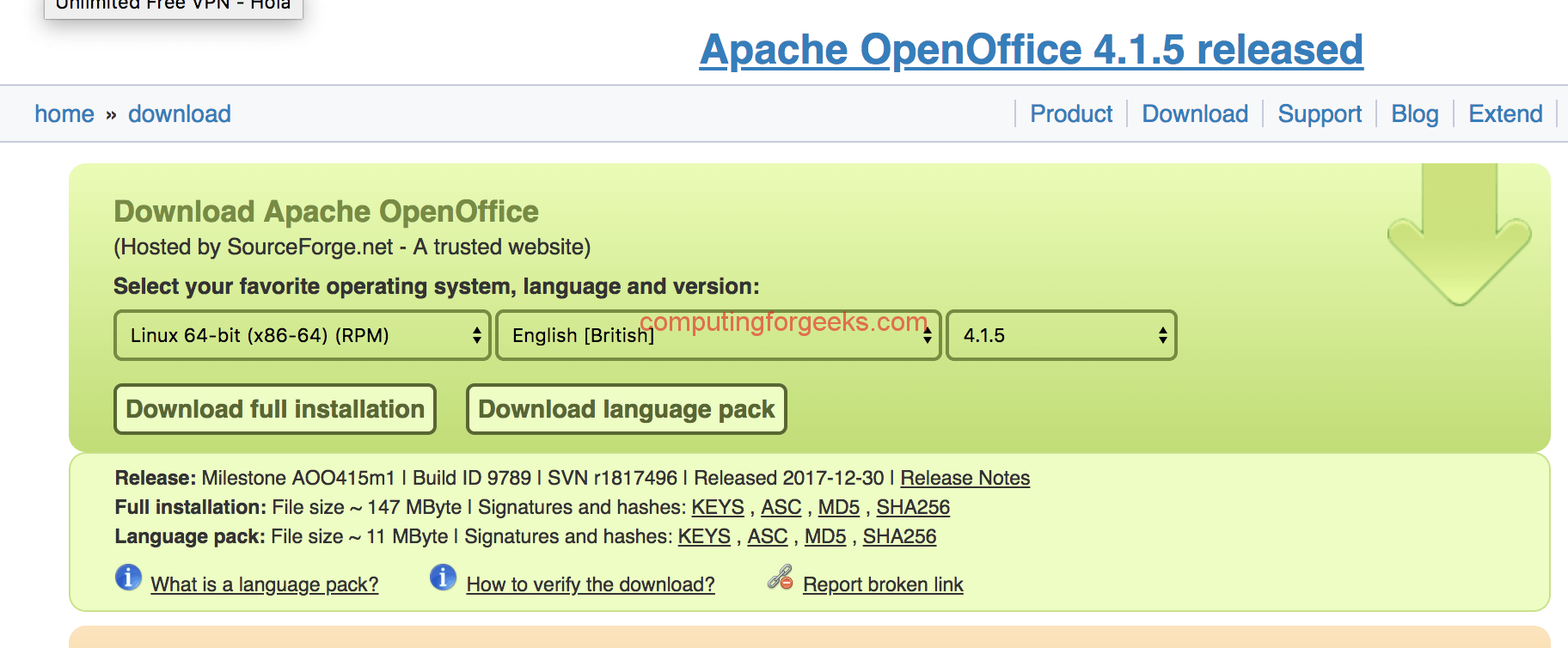
Task: Click the home breadcrumb link
Action: (x=64, y=113)
